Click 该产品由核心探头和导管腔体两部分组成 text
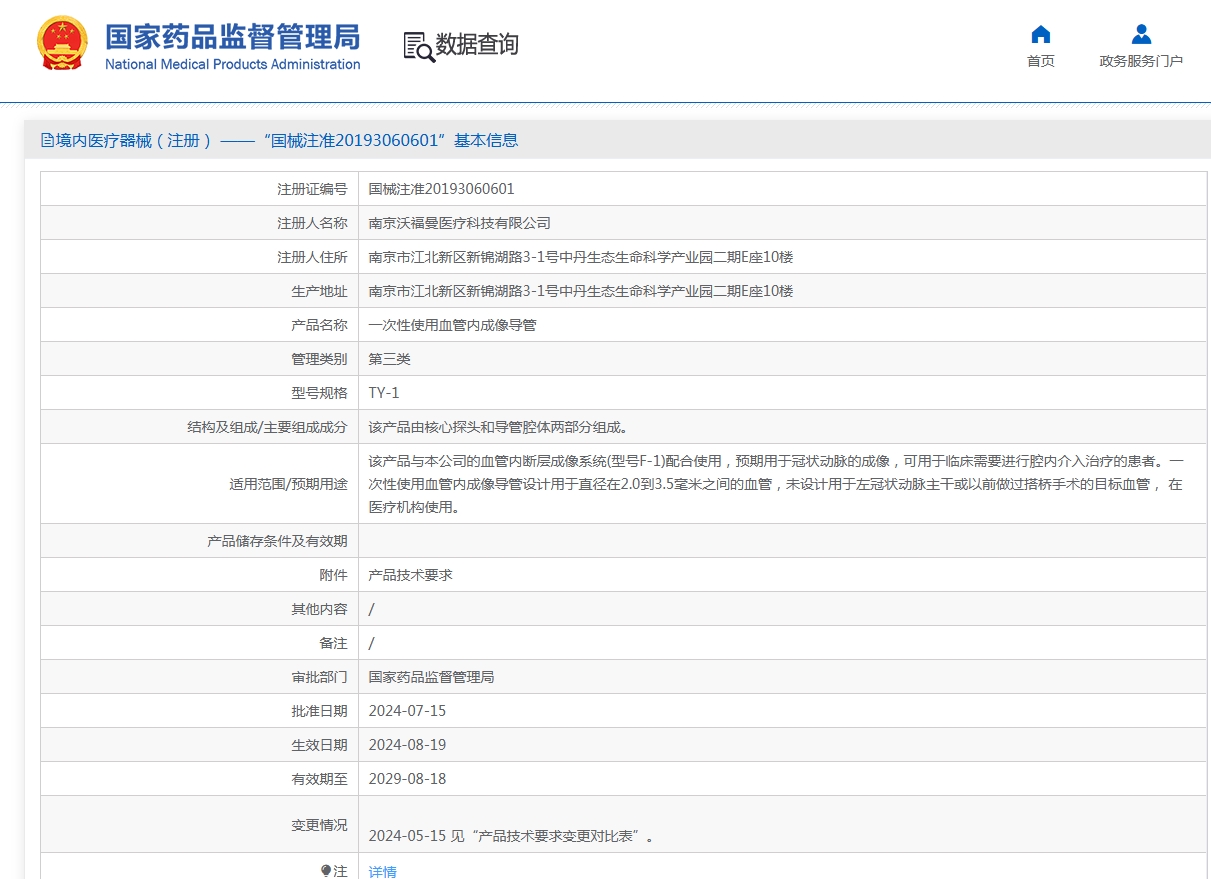 [498, 427]
